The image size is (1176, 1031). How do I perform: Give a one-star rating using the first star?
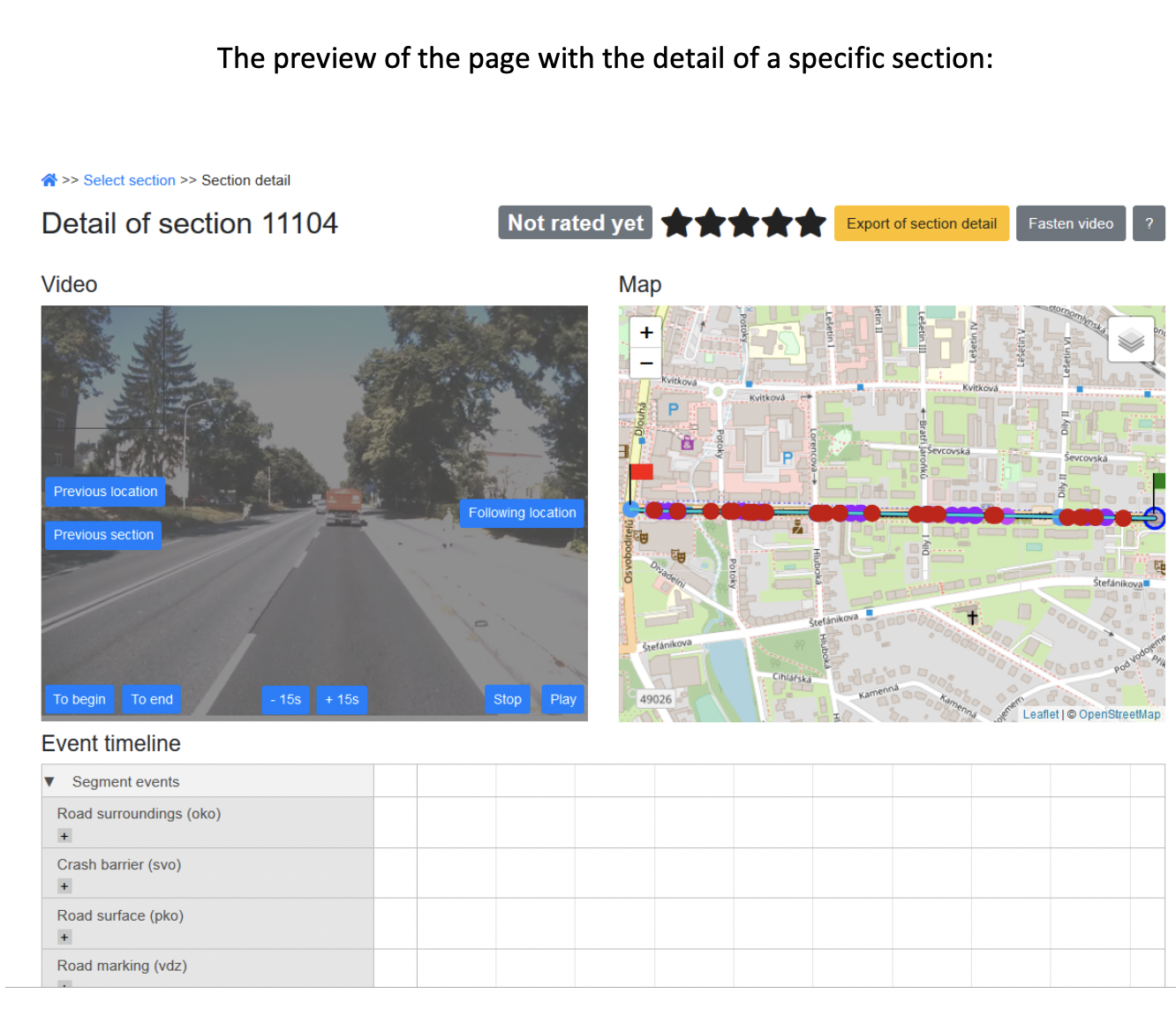coord(676,223)
